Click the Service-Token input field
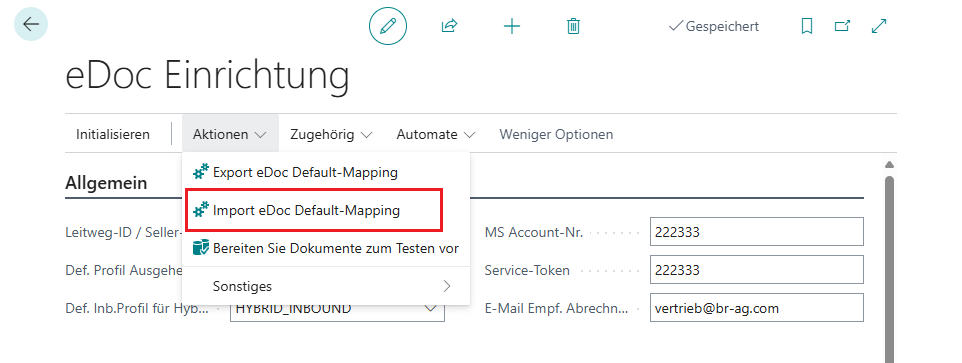Screen dimensions: 962x363 point(756,270)
